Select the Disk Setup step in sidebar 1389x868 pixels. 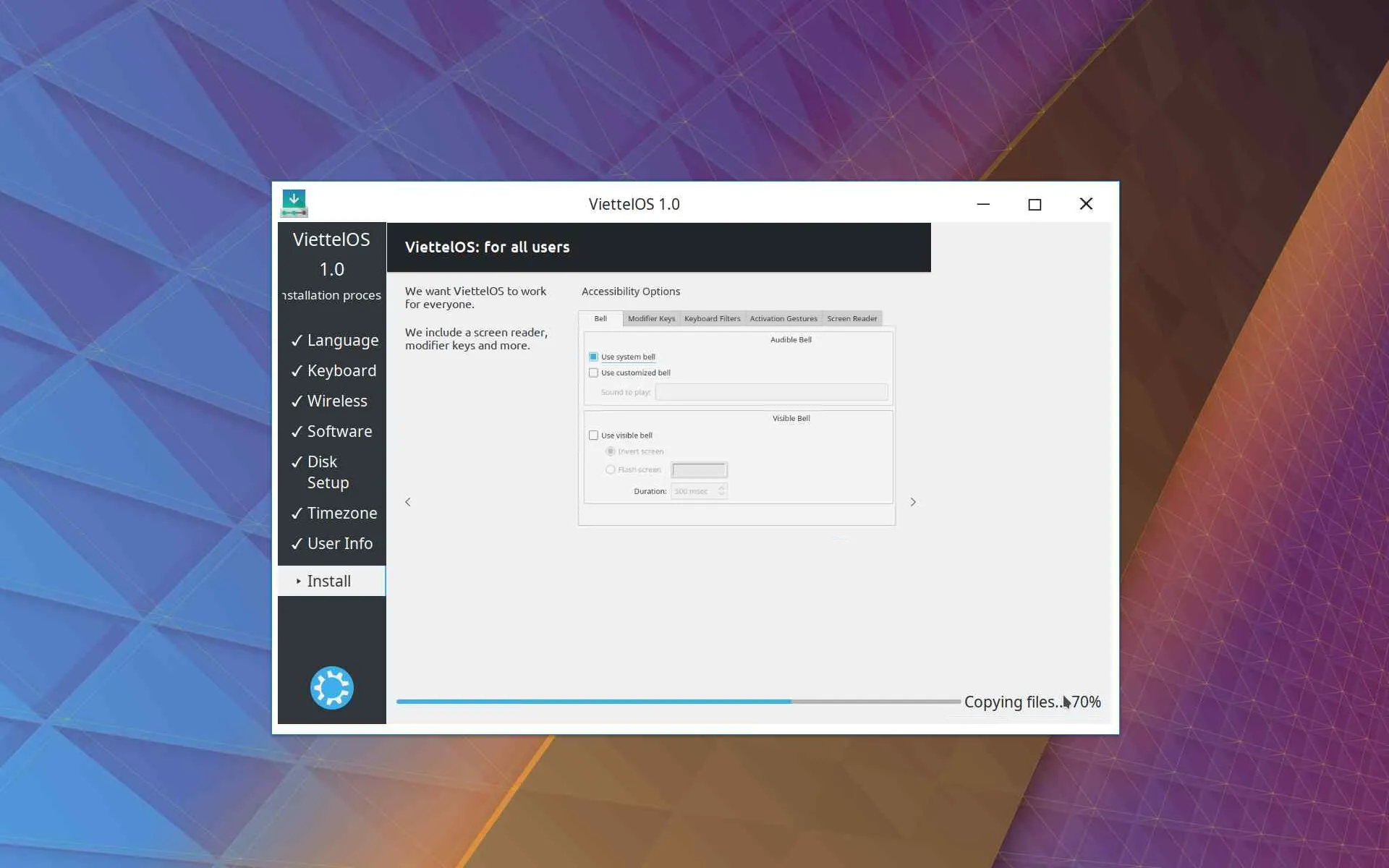coord(328,472)
